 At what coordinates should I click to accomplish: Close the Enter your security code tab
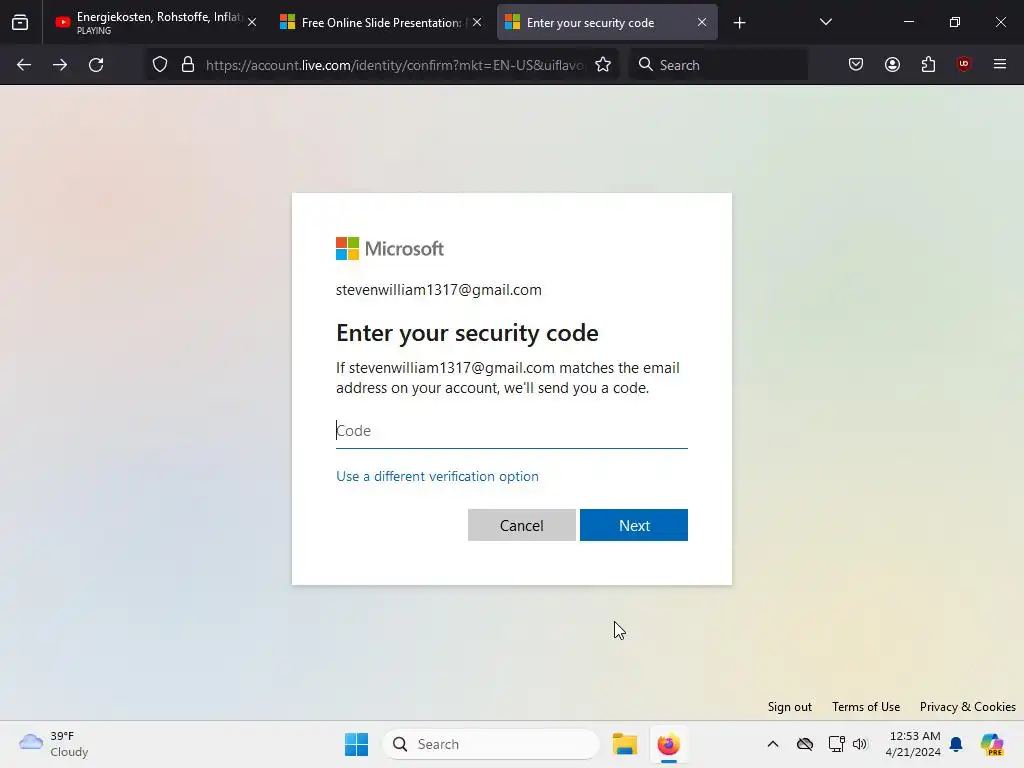click(701, 22)
